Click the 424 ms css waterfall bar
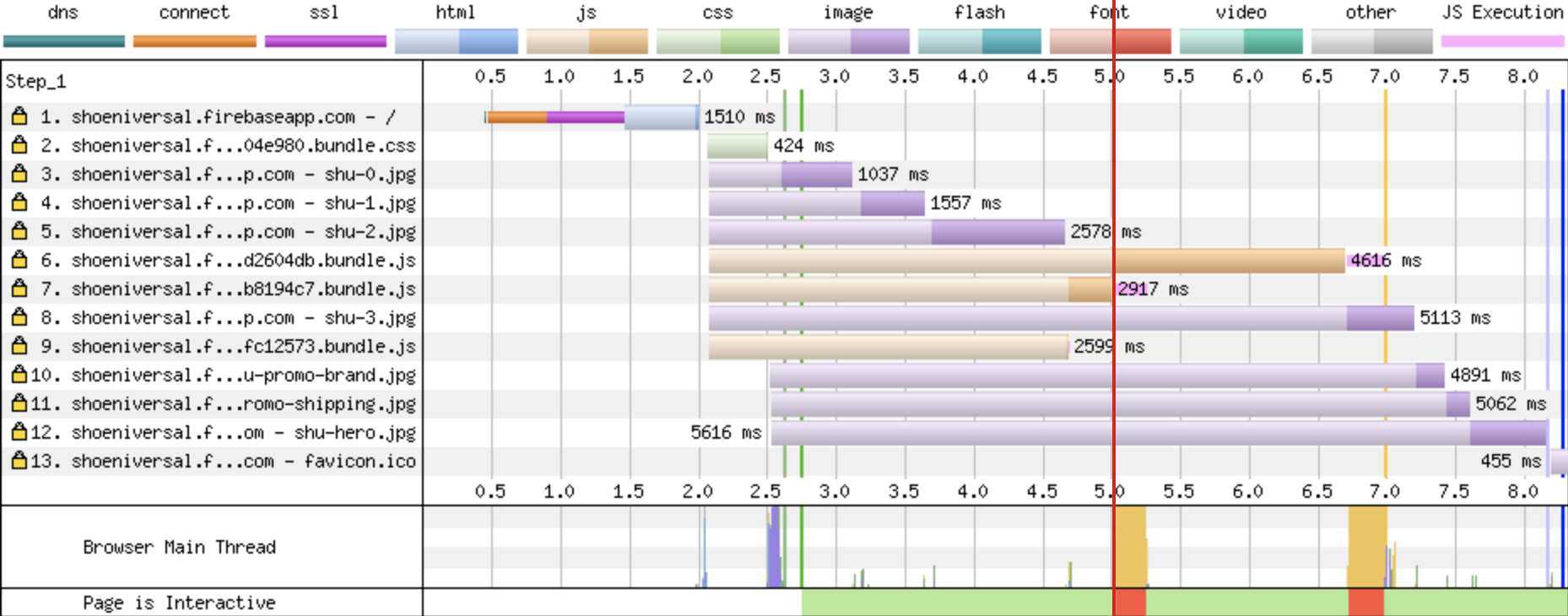The image size is (1568, 616). click(738, 145)
